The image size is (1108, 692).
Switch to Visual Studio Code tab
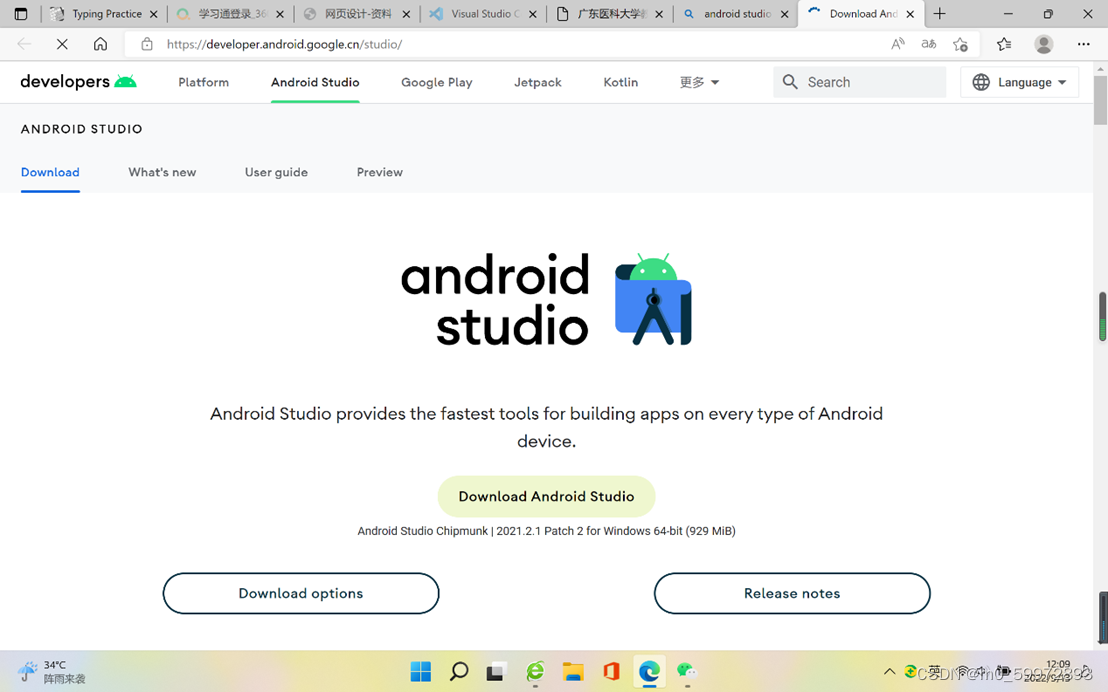(x=484, y=13)
